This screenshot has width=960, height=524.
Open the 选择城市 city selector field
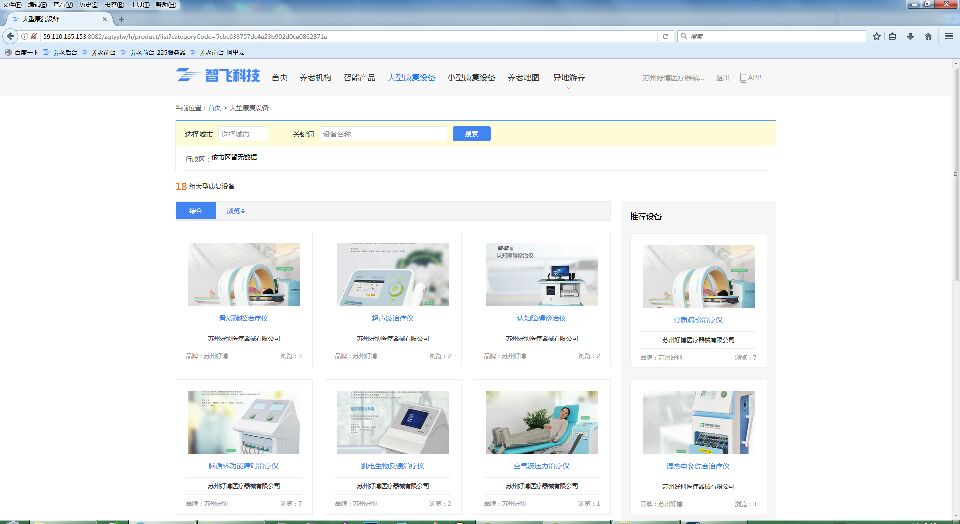click(x=244, y=133)
